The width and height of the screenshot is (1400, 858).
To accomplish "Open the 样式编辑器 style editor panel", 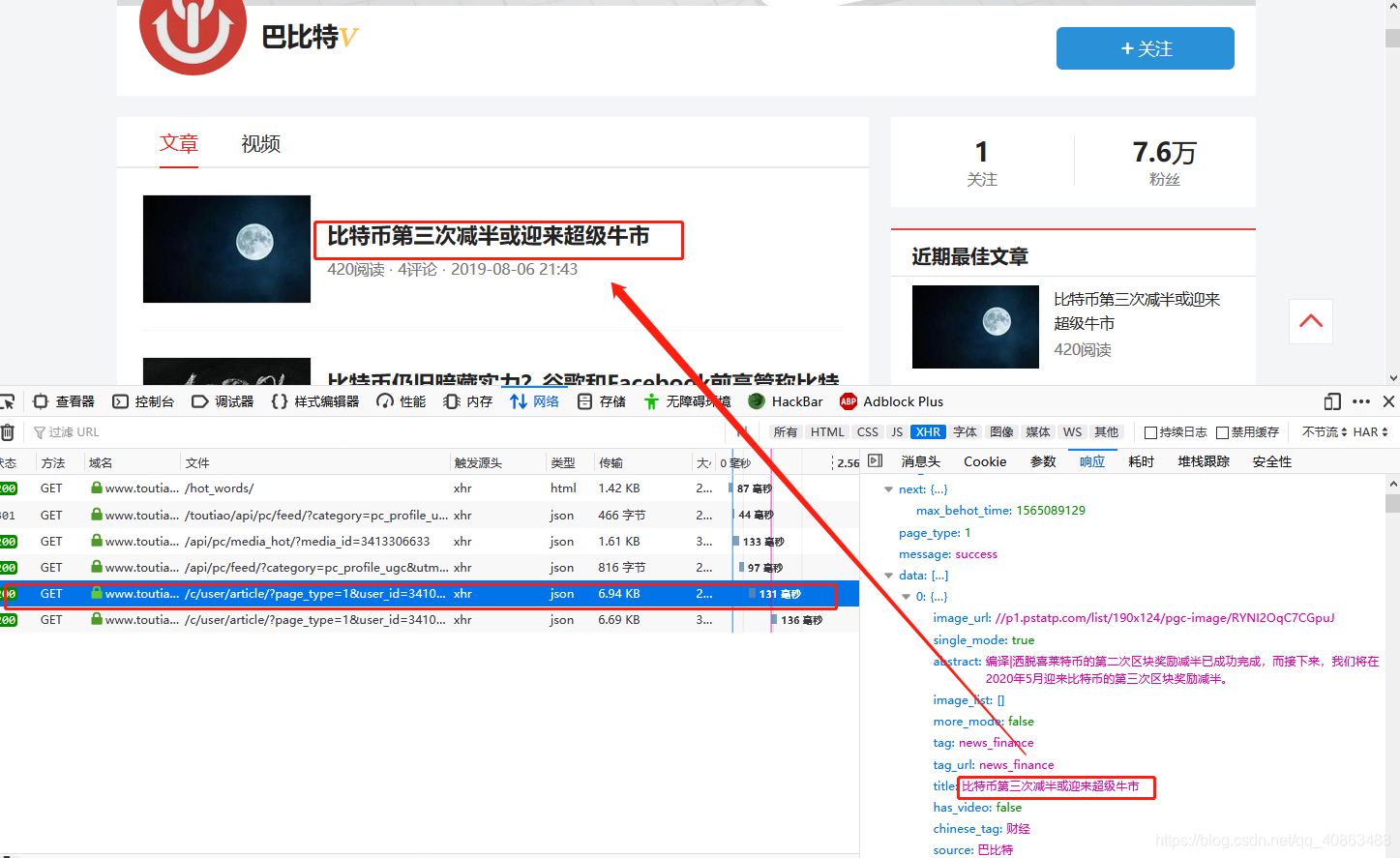I will click(315, 401).
